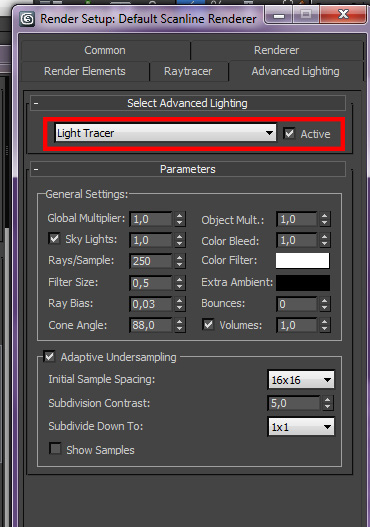Open the Initial Sample Spacing dropdown
This screenshot has height=527, width=370.
coord(301,380)
